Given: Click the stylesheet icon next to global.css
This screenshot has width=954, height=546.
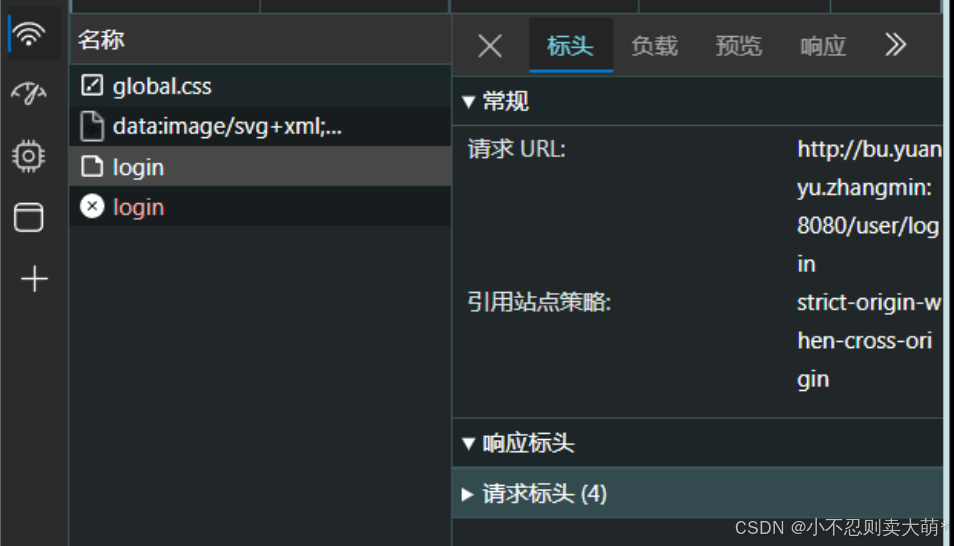Looking at the screenshot, I should (x=92, y=86).
